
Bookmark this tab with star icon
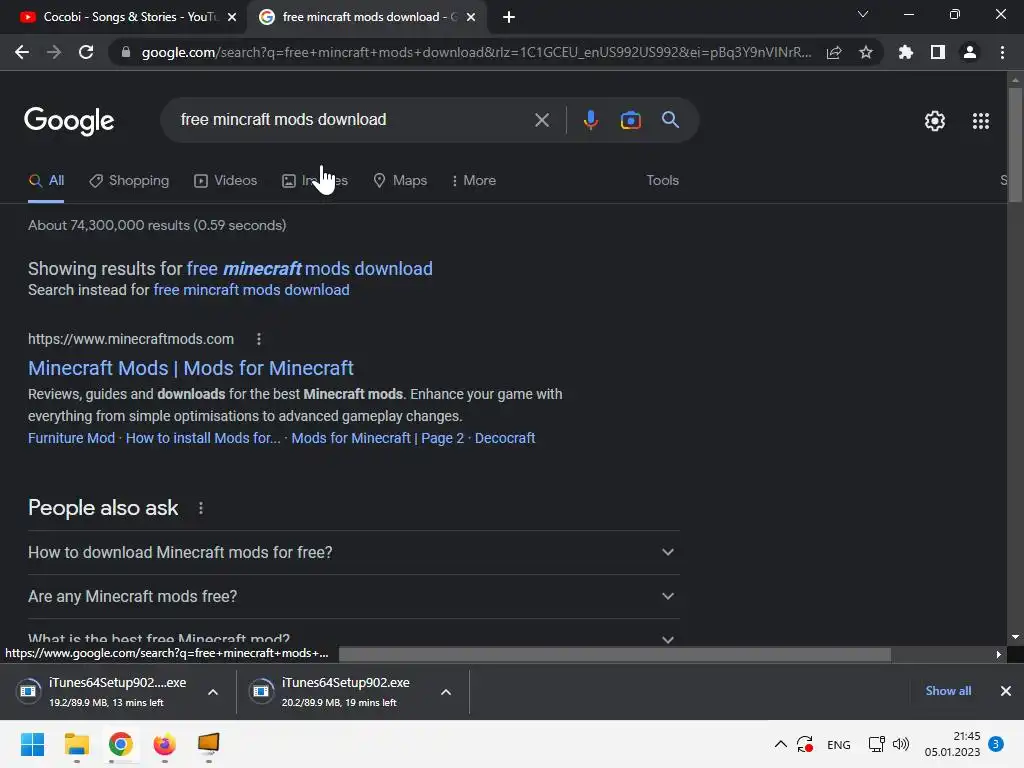[x=866, y=52]
